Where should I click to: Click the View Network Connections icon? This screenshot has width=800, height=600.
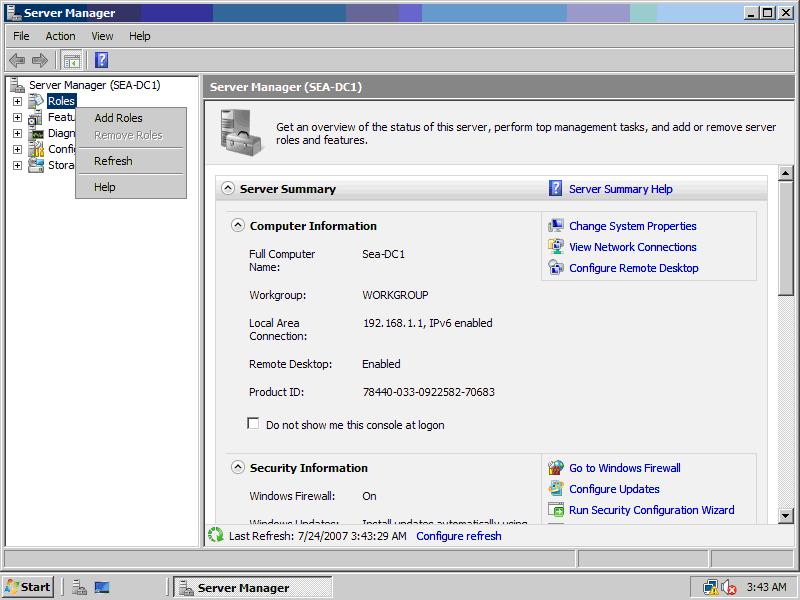pos(556,247)
